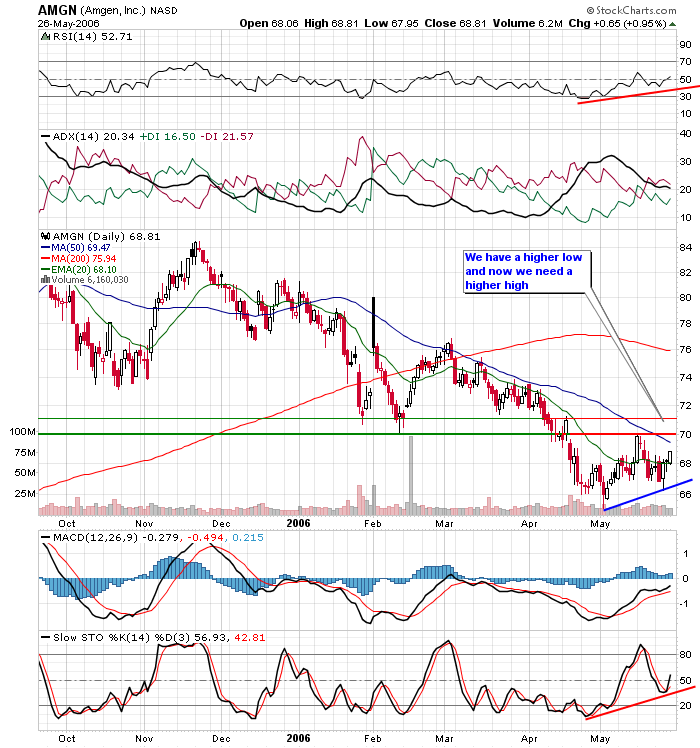The height and width of the screenshot is (748, 700).
Task: Click the '(Amgen, Inc.)' company name
Action: (113, 10)
